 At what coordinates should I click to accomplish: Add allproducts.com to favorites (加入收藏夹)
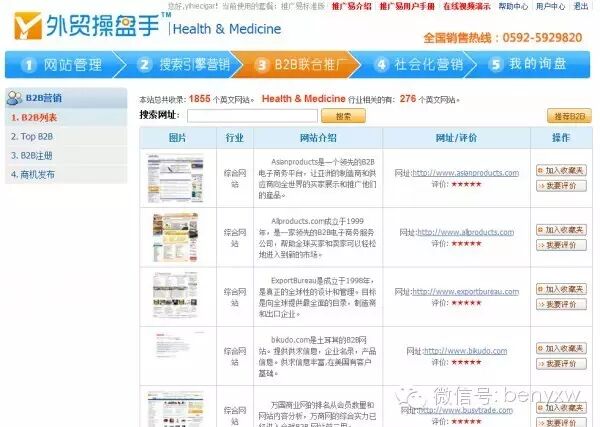(561, 230)
